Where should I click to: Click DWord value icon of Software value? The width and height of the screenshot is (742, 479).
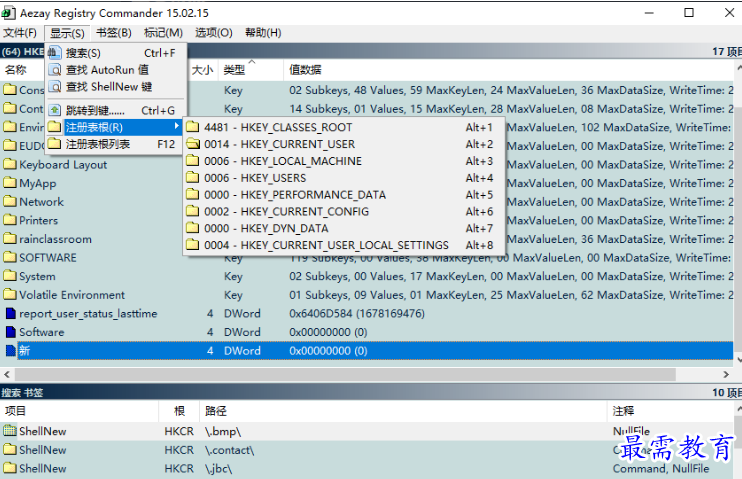[x=11, y=332]
